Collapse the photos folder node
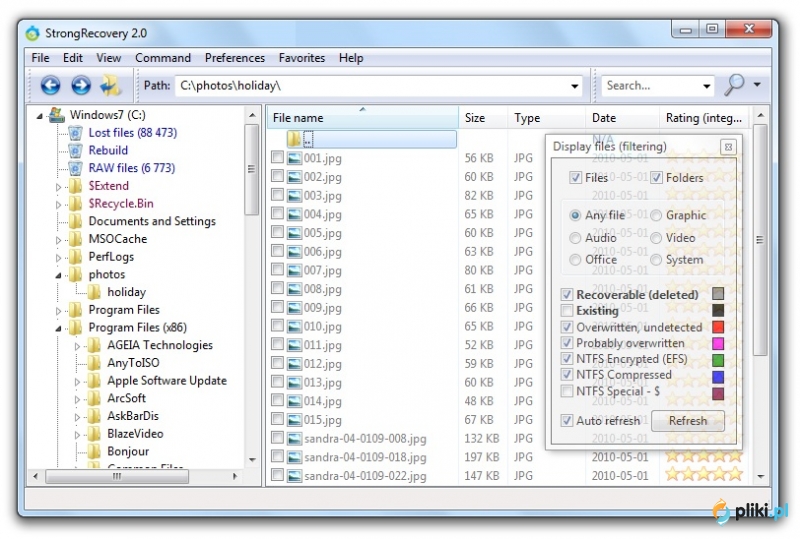800x539 pixels. (58, 276)
